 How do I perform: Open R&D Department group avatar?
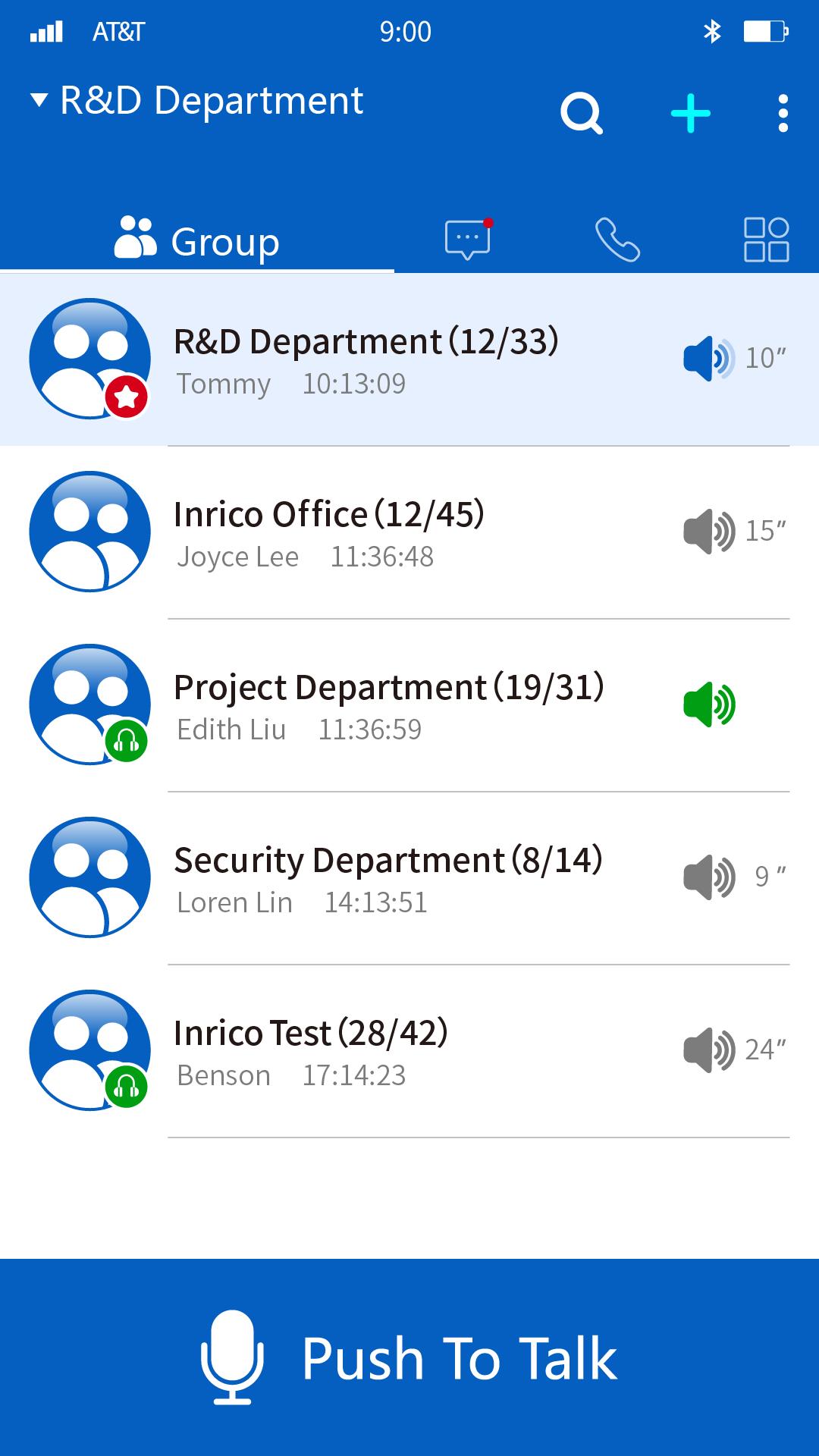click(x=89, y=358)
